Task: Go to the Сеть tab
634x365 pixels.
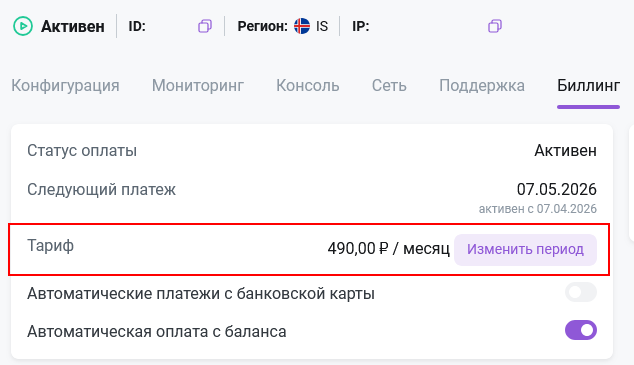Action: point(389,86)
